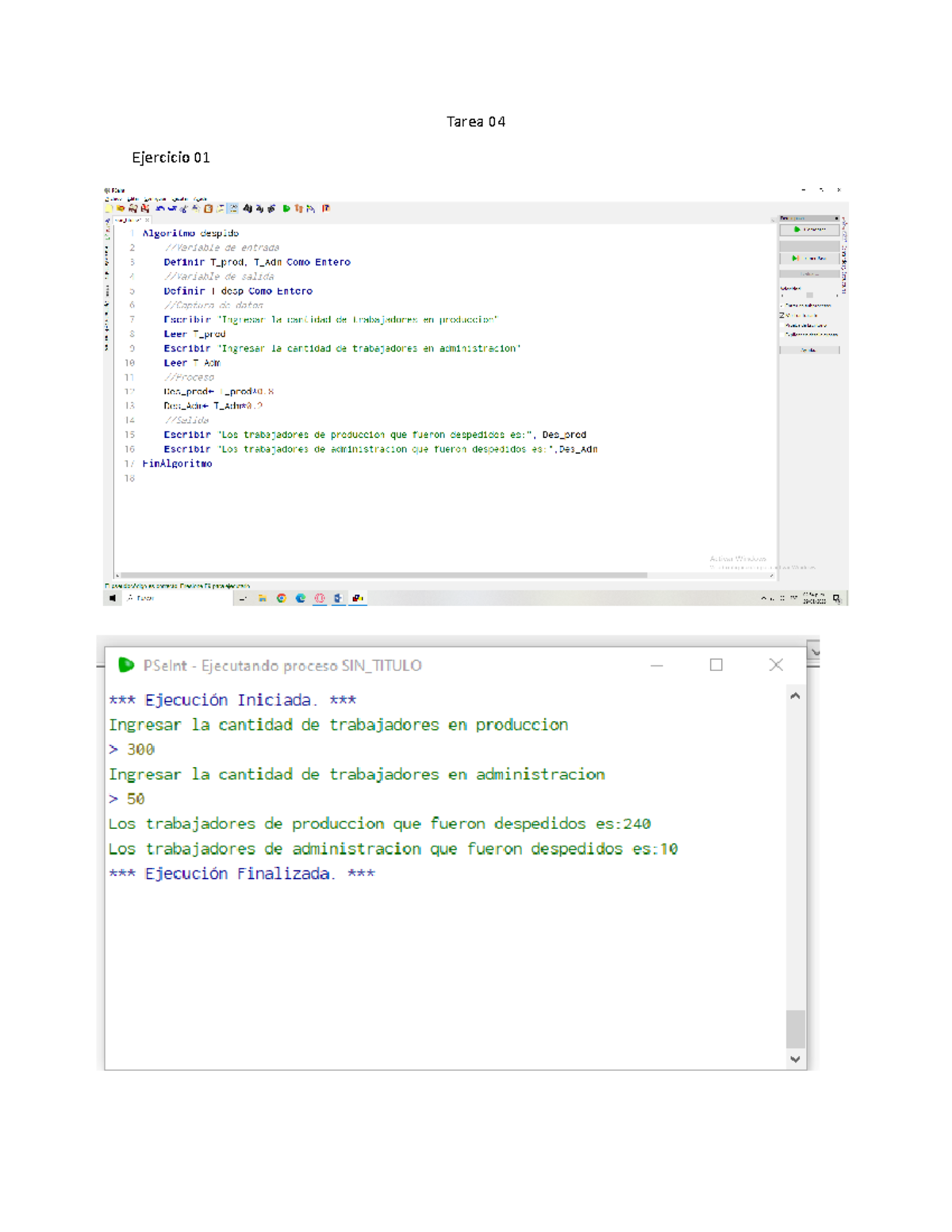The height and width of the screenshot is (1232, 952).
Task: Click the Open file folder toolbar icon
Action: 121,209
